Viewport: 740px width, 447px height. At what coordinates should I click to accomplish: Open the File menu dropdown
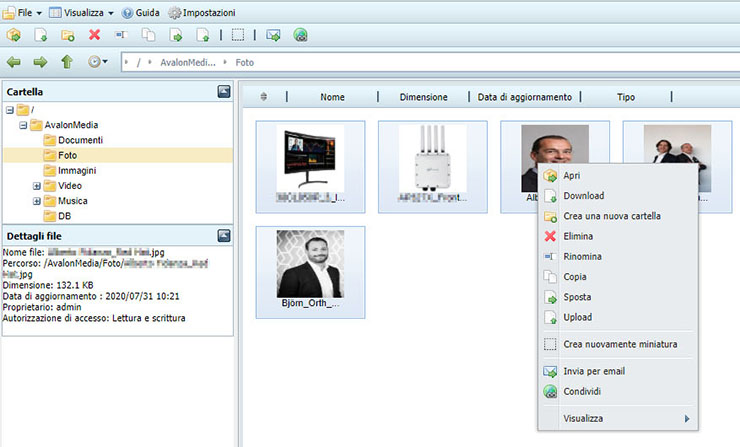coord(29,13)
